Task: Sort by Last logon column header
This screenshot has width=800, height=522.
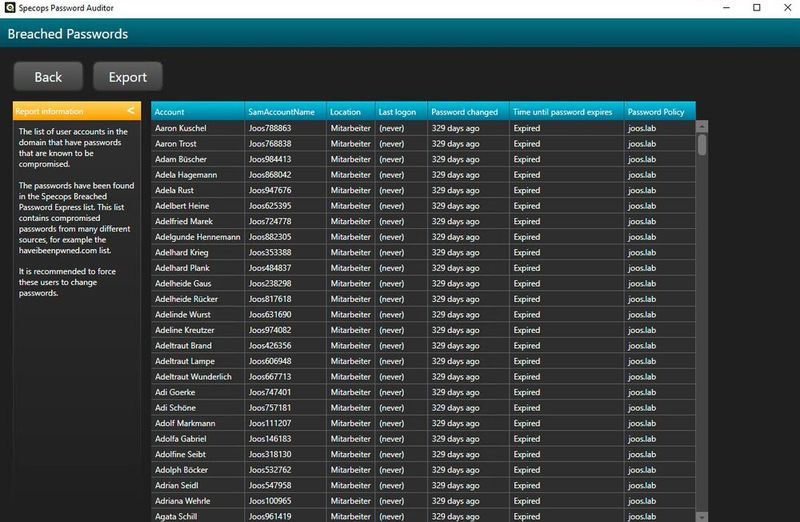Action: click(401, 111)
